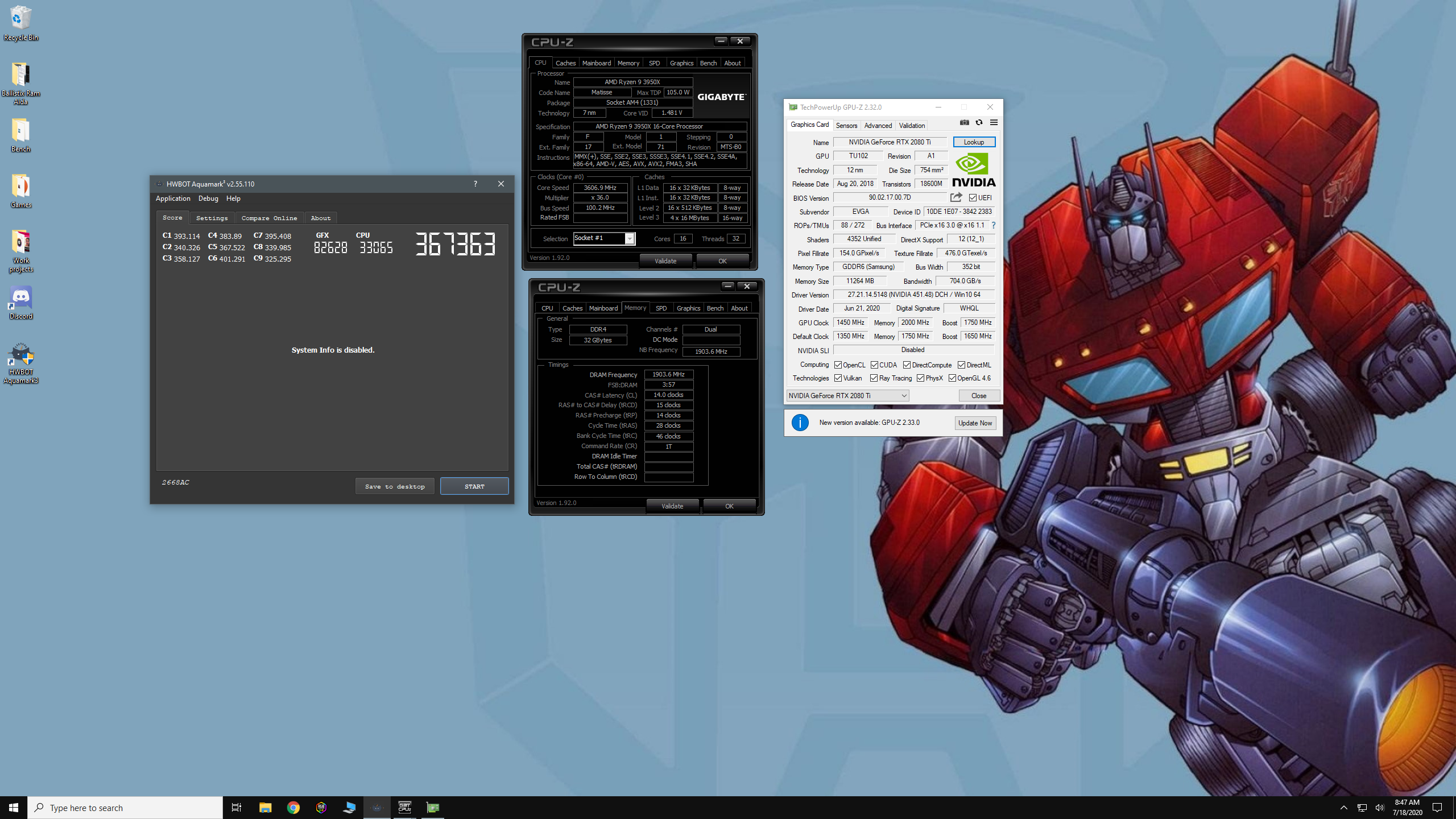Screen dimensions: 1456x819
Task: Click Save to desktop button
Action: pyautogui.click(x=395, y=486)
